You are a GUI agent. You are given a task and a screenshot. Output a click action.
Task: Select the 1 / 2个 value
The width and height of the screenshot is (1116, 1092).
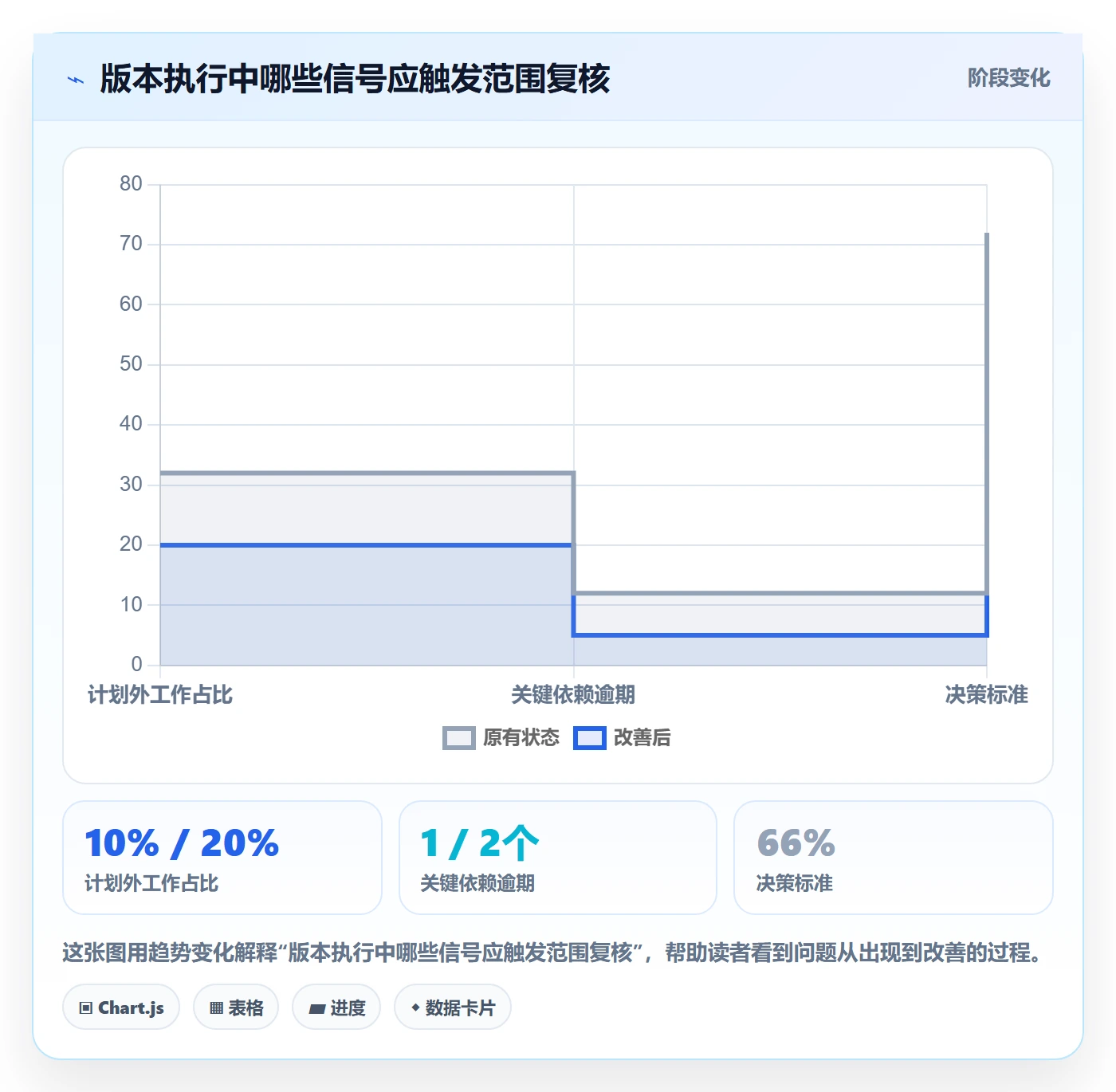(x=480, y=843)
